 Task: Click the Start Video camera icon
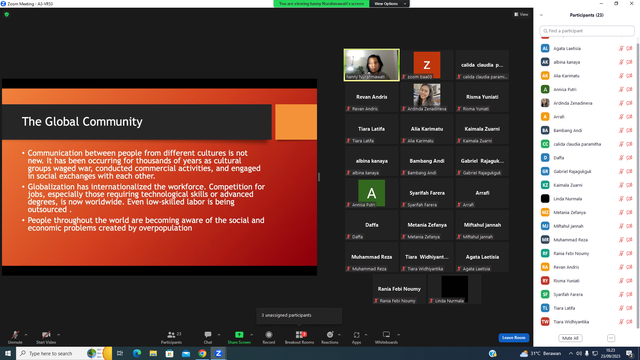46,335
